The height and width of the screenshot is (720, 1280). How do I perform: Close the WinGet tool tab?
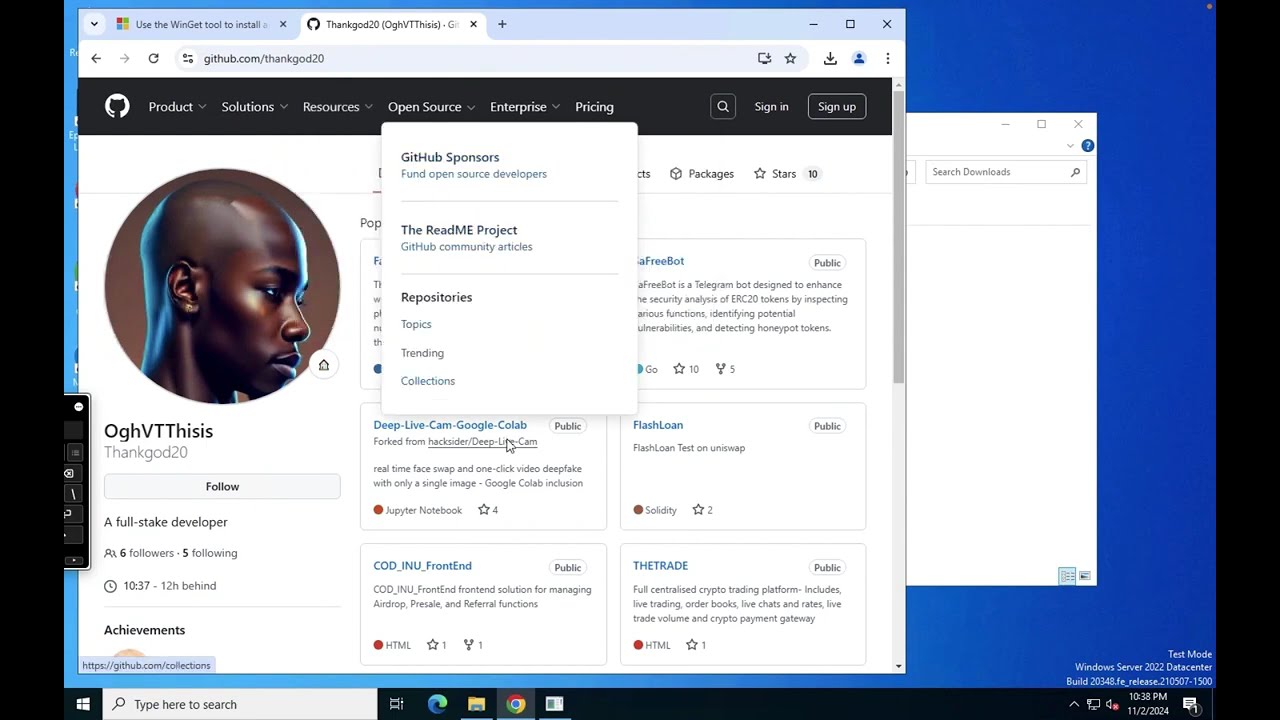(x=283, y=24)
